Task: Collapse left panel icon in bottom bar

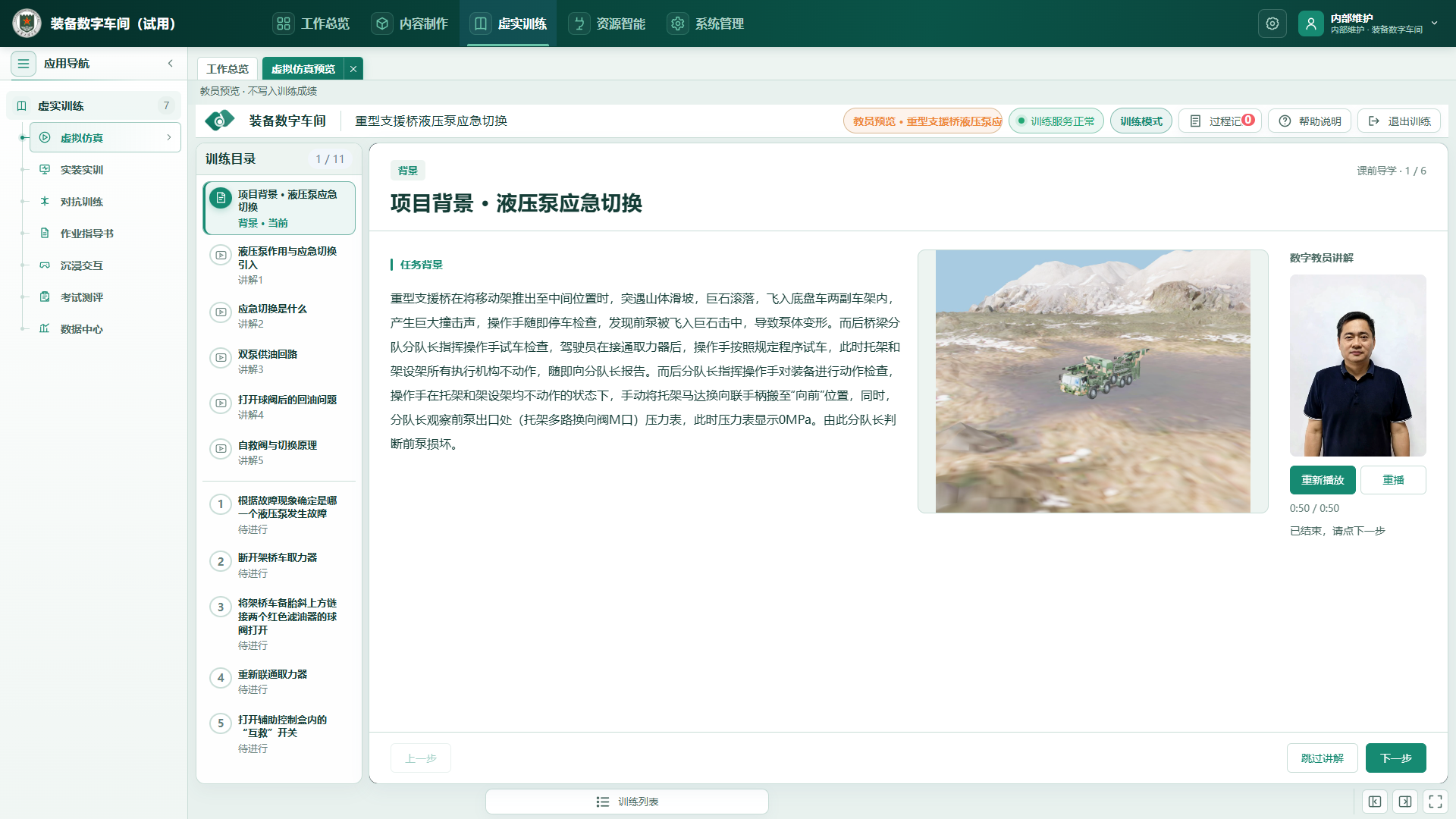Action: pos(1374,802)
